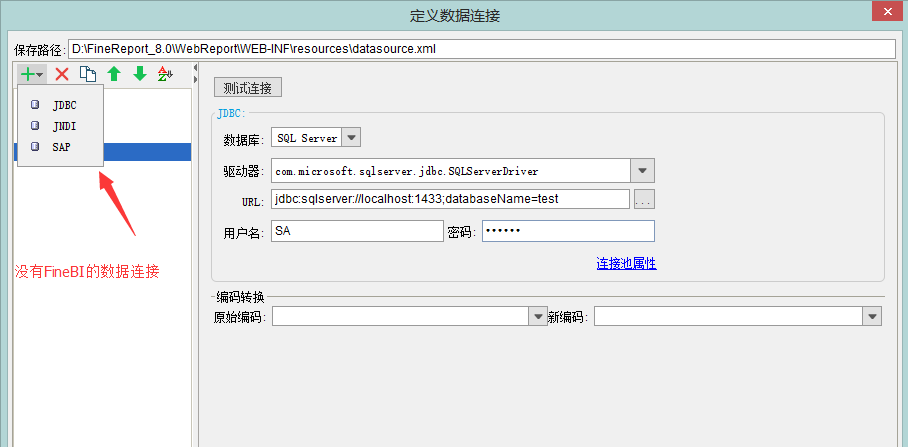This screenshot has height=447, width=908.
Task: Expand the 驱动器 driver dropdown arrow
Action: (x=642, y=171)
